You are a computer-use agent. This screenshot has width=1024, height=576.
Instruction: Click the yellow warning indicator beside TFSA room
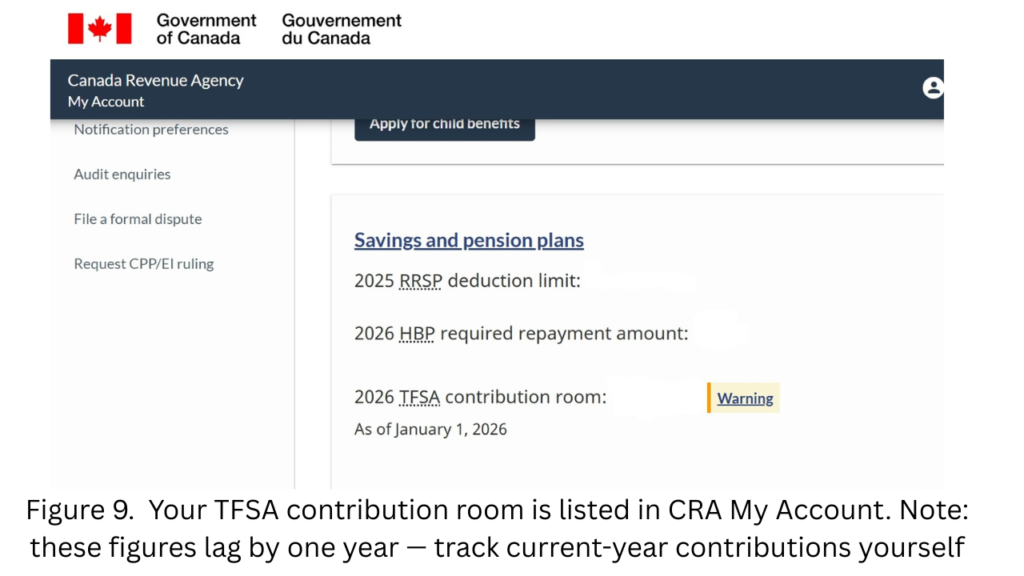[710, 397]
